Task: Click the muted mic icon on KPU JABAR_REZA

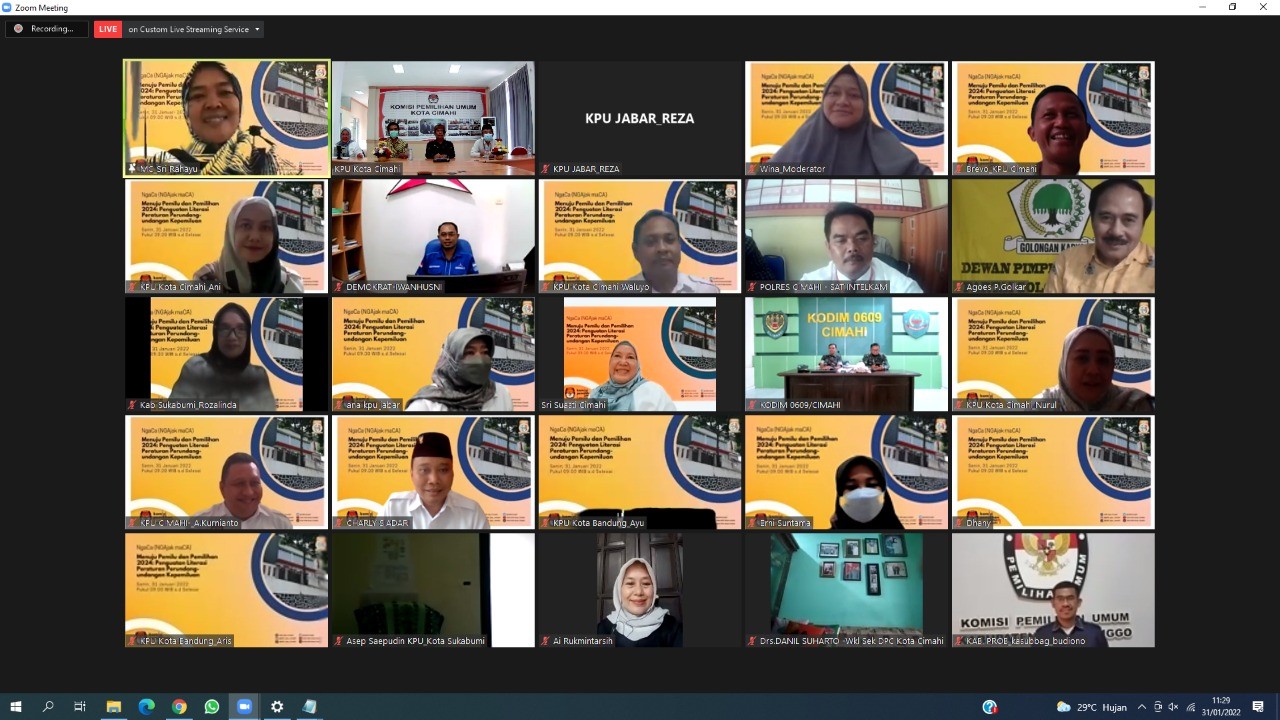Action: pos(545,169)
